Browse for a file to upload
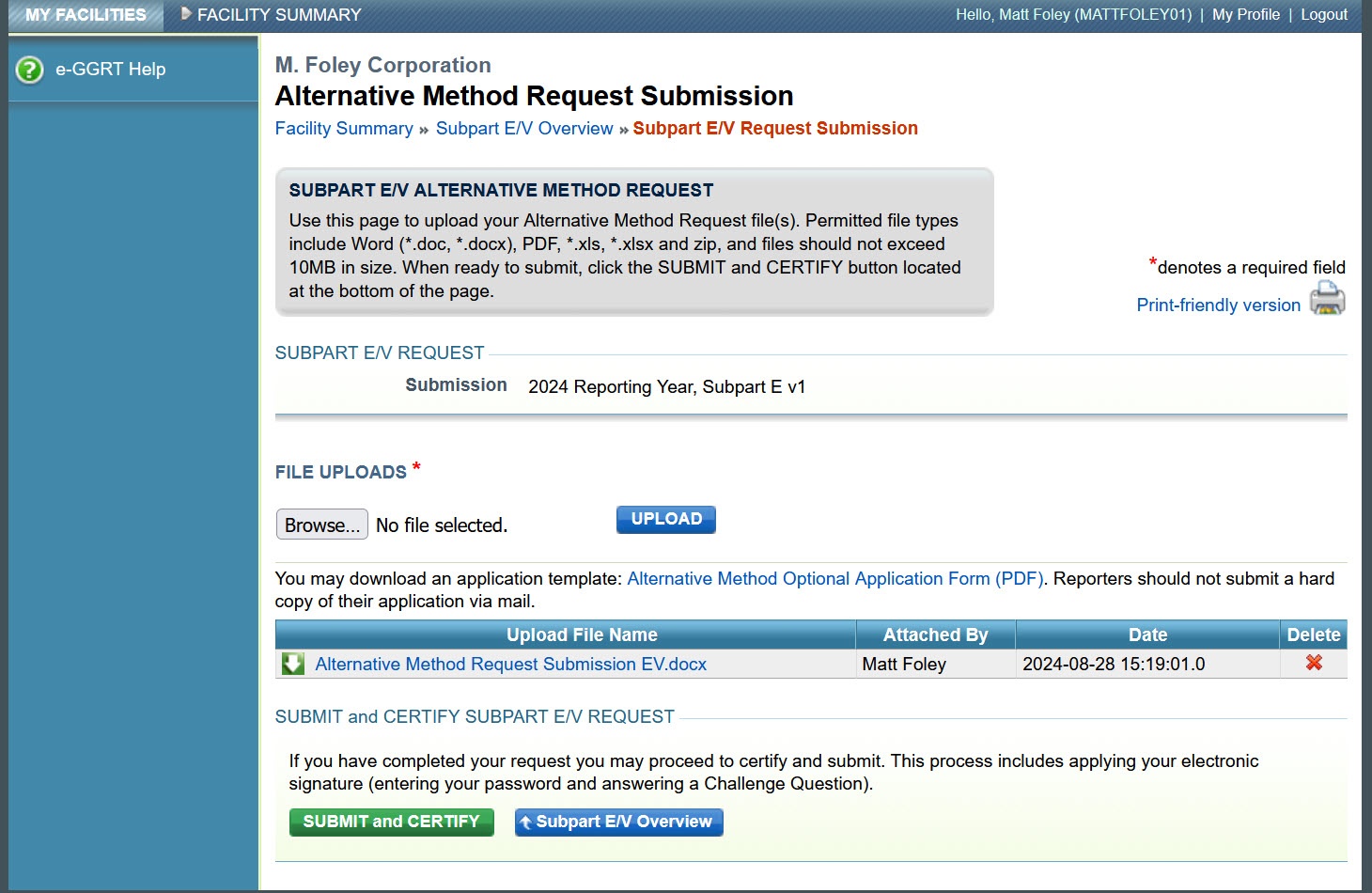This screenshot has width=1372, height=893. click(322, 525)
